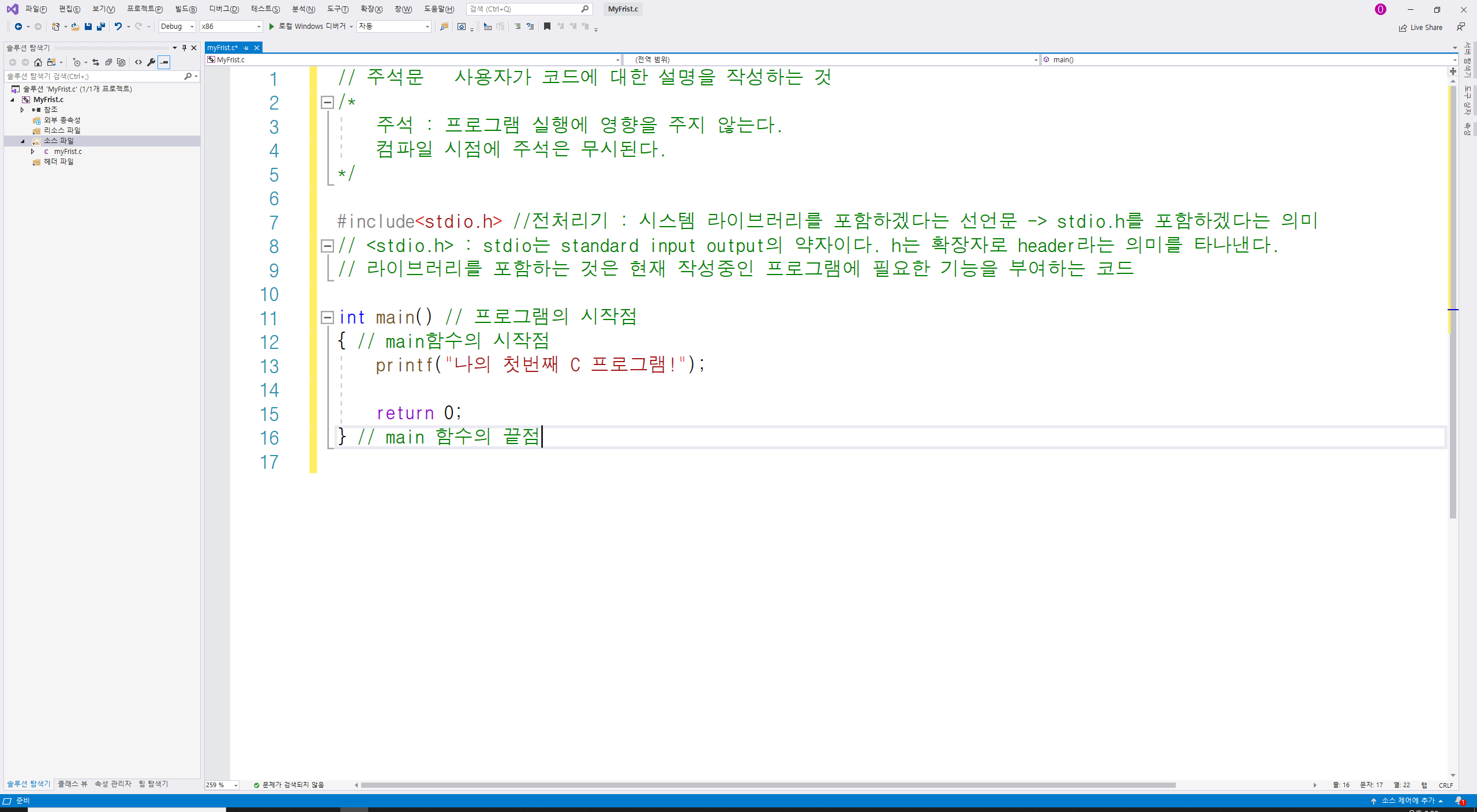Open properties via the wrench icon
This screenshot has width=1477, height=812.
click(x=151, y=62)
